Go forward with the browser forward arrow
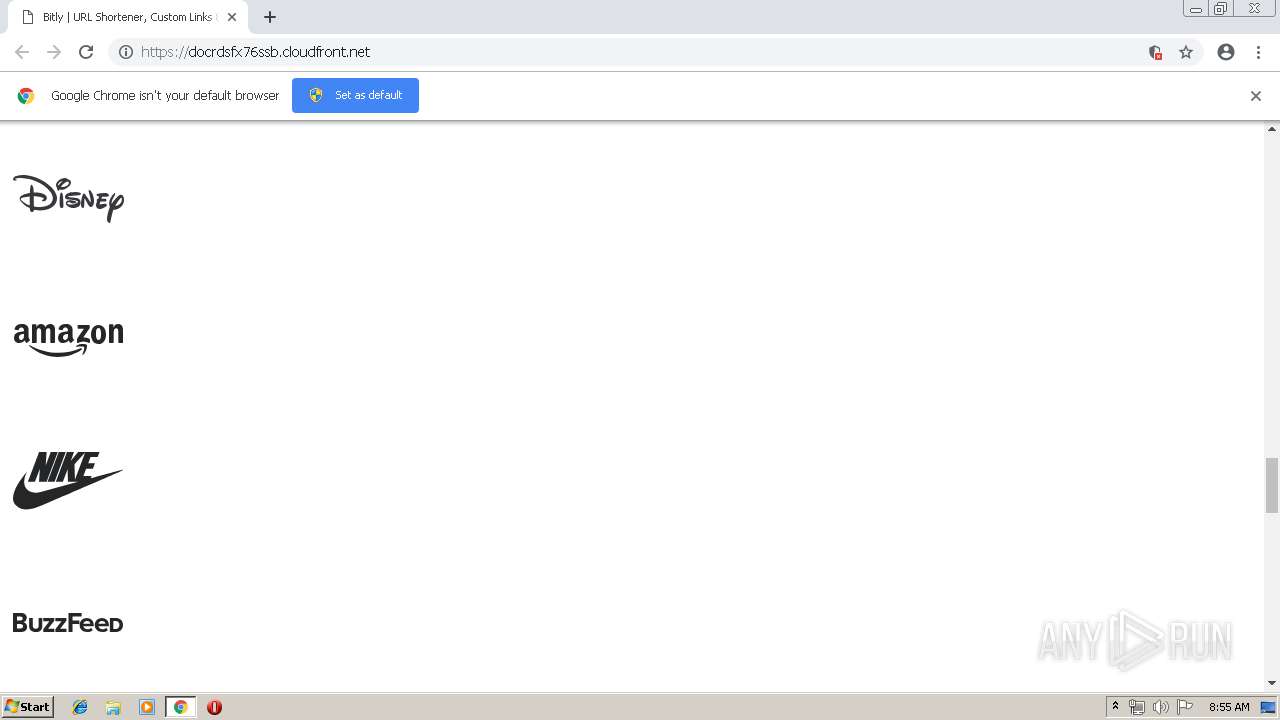Screen dimensions: 1280x720 tap(54, 52)
